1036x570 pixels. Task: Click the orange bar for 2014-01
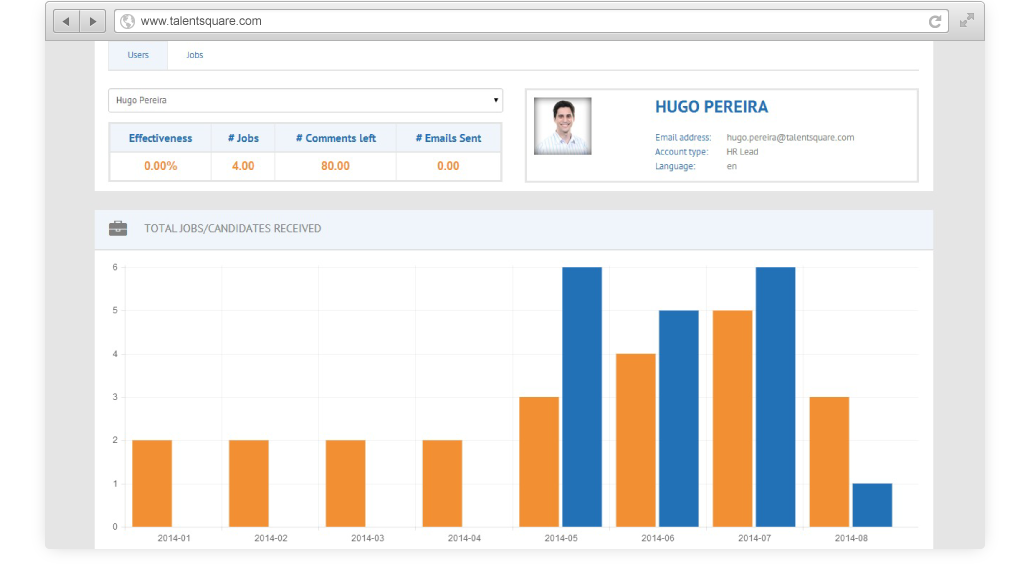[x=152, y=483]
